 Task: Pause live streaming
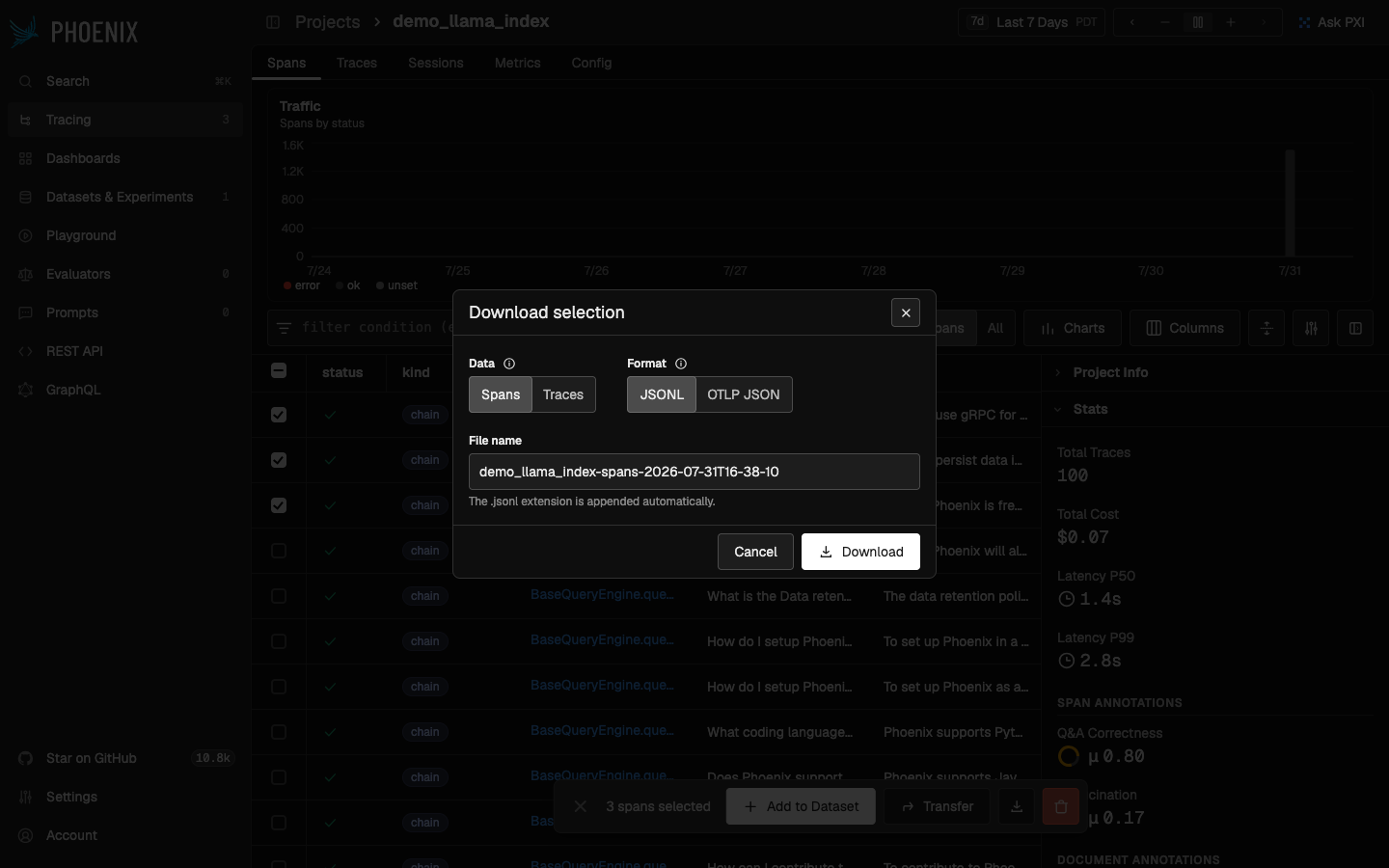point(1198,22)
